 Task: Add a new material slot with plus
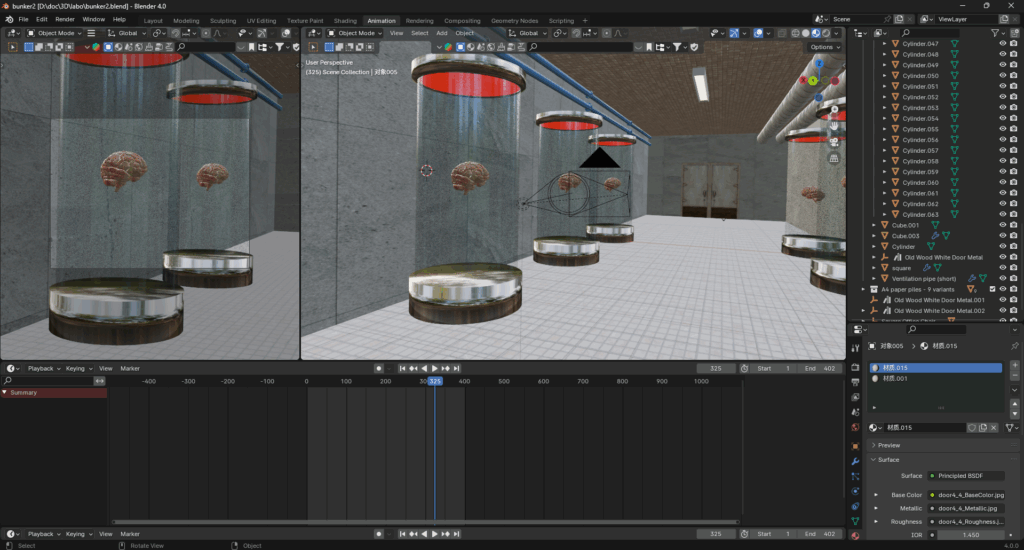coord(1015,366)
